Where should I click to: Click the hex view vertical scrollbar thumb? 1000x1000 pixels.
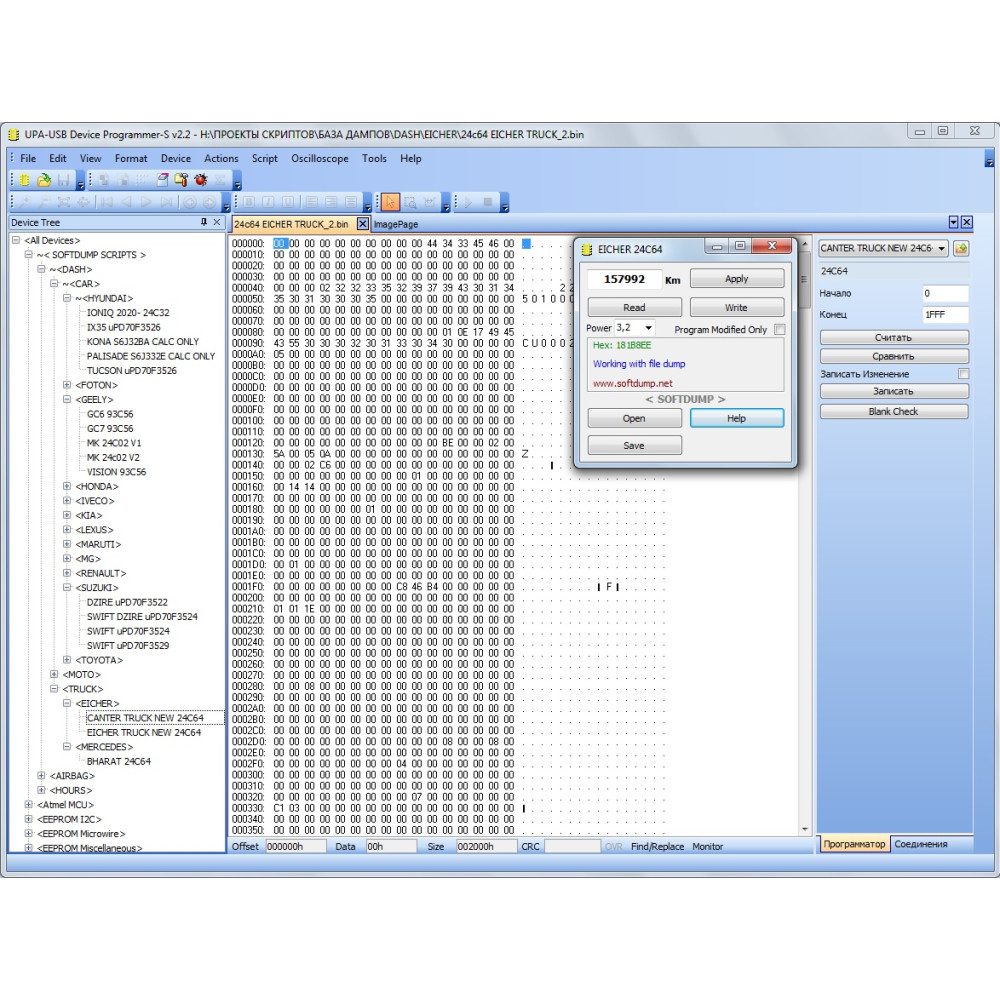tap(805, 281)
